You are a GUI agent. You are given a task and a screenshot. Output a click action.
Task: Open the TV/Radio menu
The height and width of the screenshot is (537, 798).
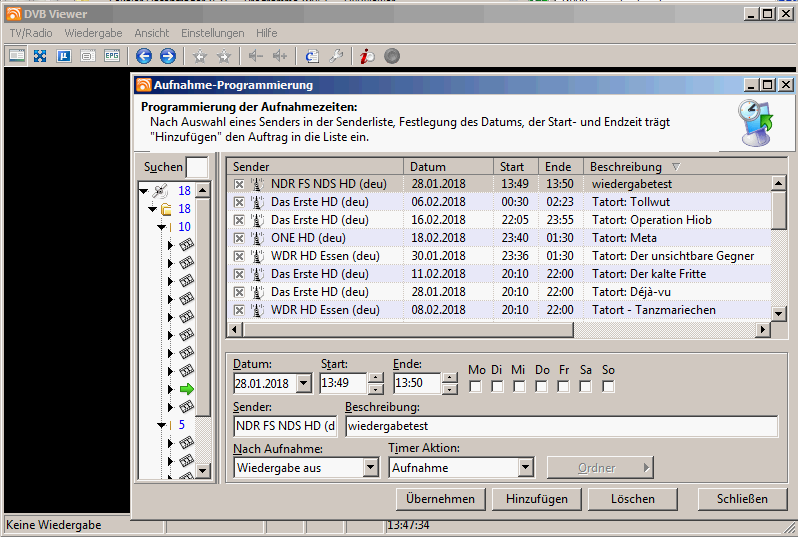pos(31,33)
